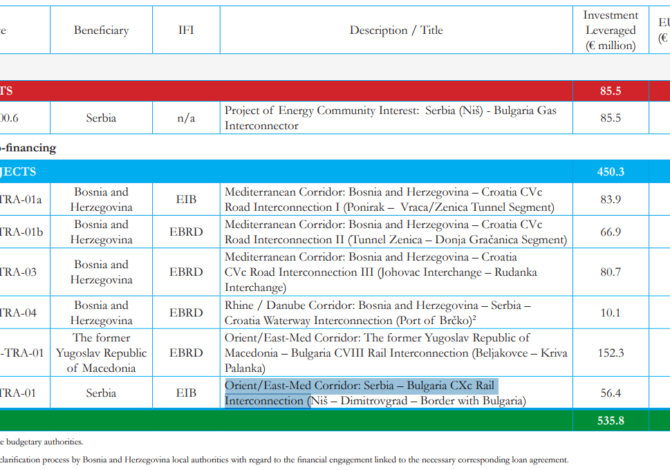Viewport: 670px width, 470px height.
Task: Click 'The former Yugoslav Republic of Macedonia' beneficiary
Action: coord(101,353)
